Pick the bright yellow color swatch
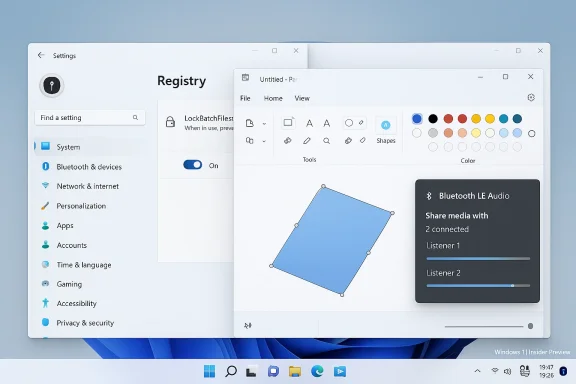The width and height of the screenshot is (576, 384). tap(490, 119)
